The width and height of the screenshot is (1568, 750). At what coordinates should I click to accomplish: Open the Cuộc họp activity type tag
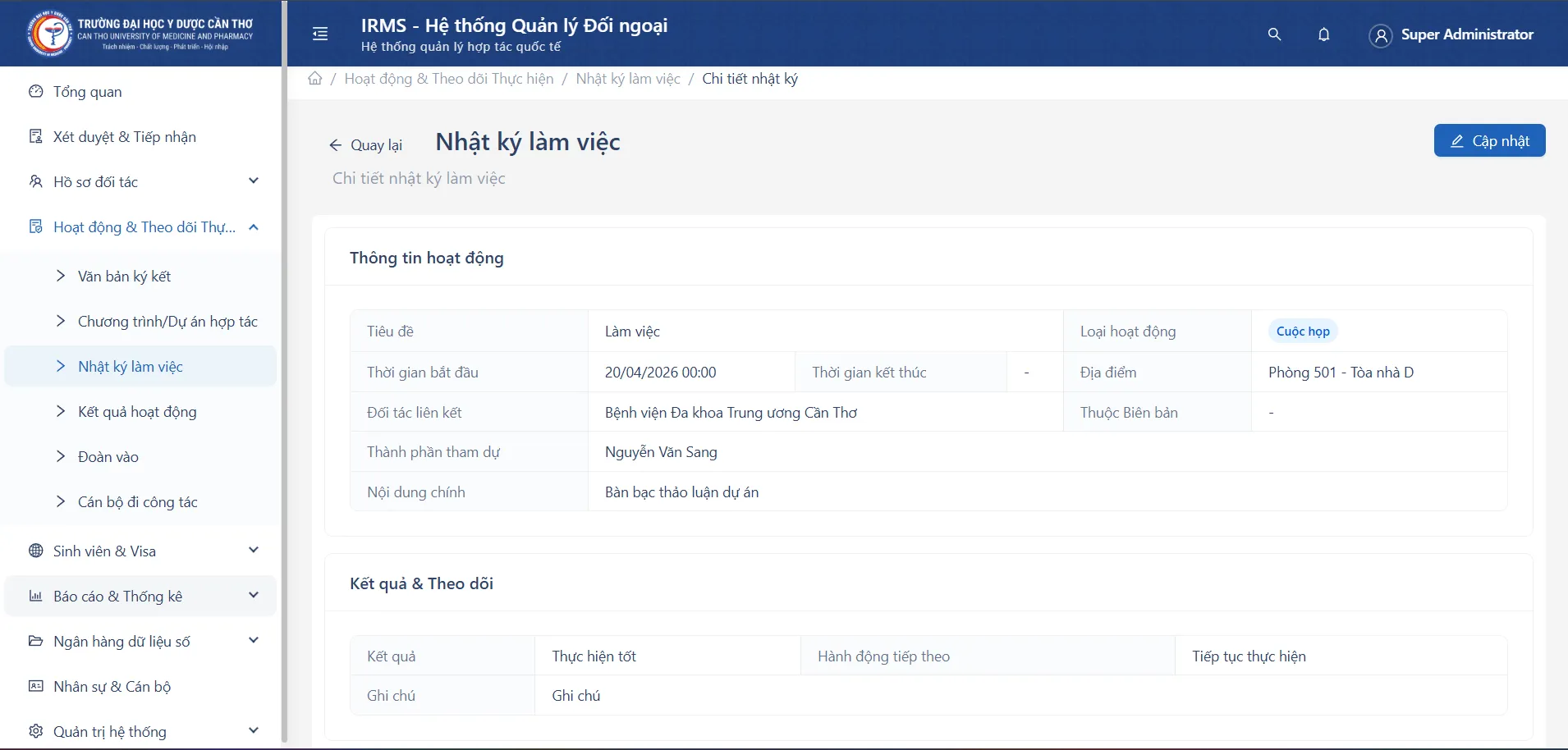[x=1301, y=331]
